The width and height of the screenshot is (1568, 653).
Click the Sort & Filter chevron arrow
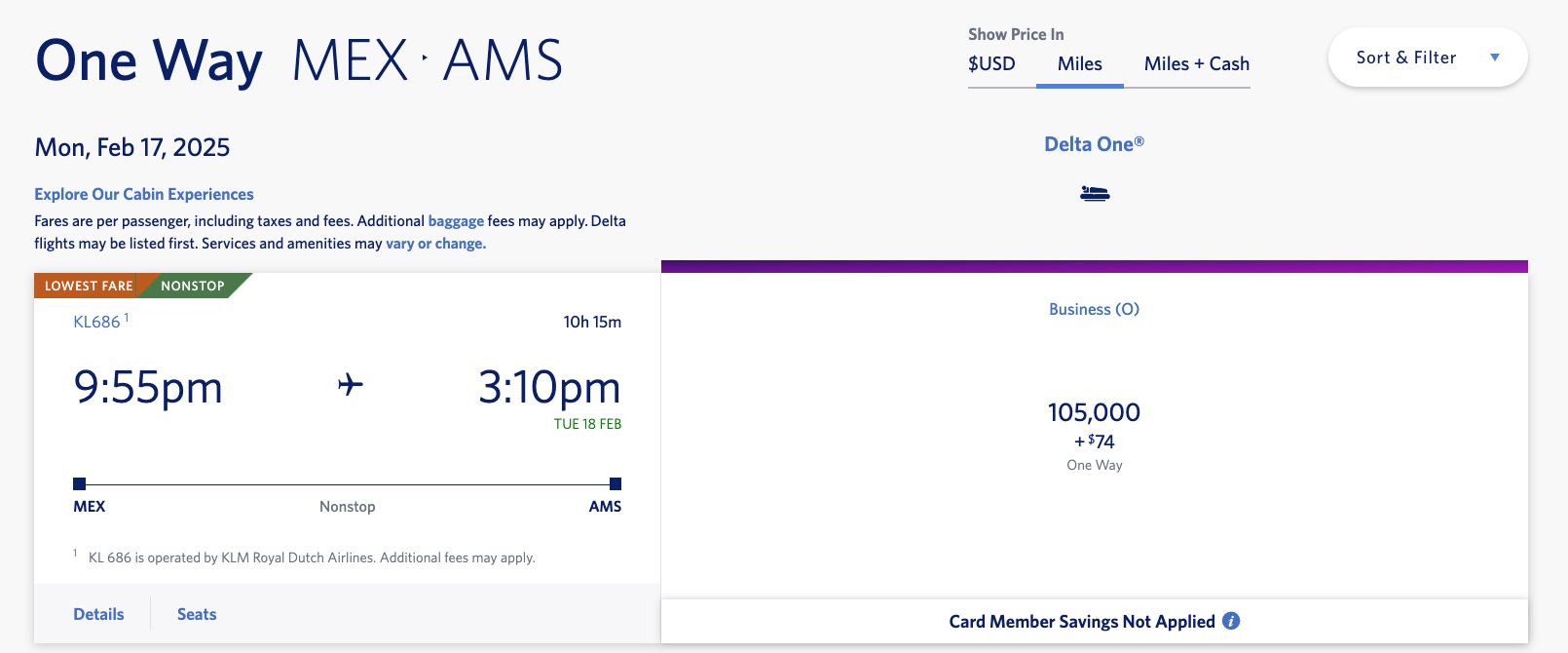1496,57
